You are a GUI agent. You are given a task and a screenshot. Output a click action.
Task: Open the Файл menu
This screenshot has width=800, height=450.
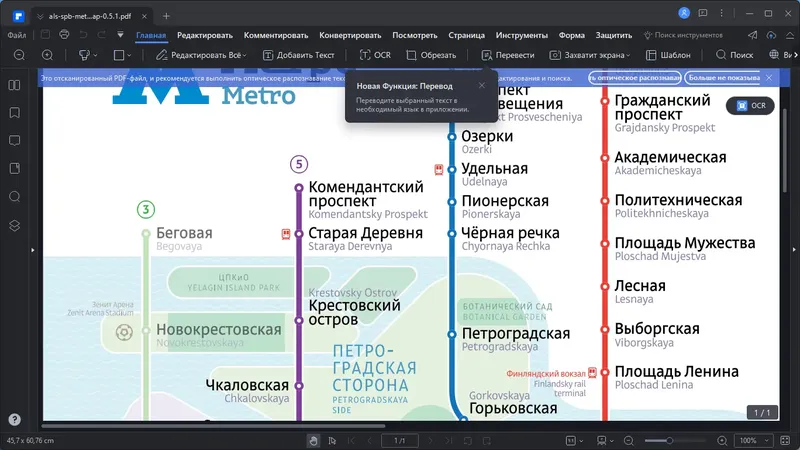point(17,35)
